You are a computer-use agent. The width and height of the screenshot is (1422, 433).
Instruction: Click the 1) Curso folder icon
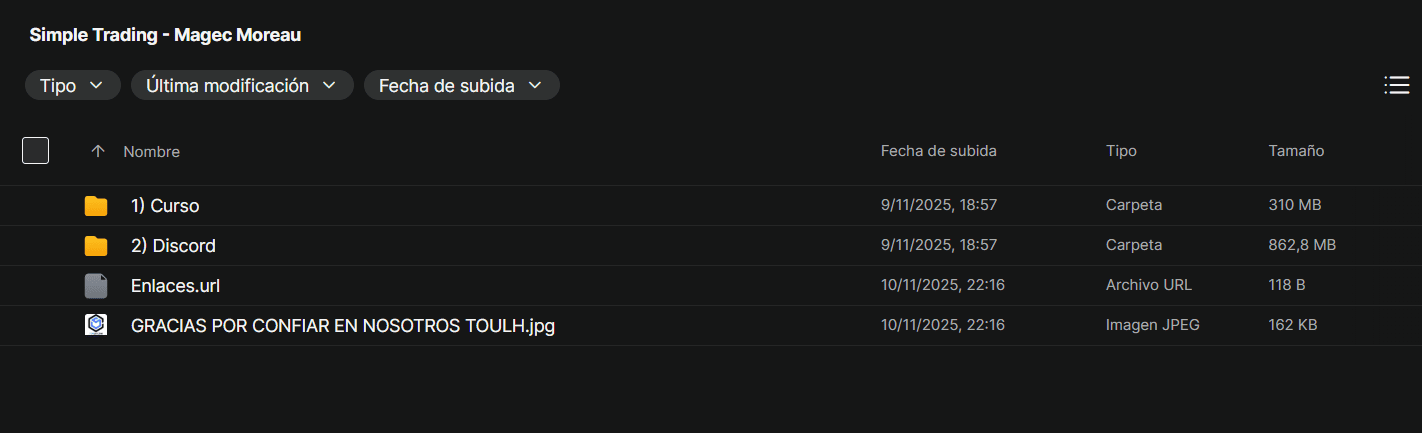96,206
